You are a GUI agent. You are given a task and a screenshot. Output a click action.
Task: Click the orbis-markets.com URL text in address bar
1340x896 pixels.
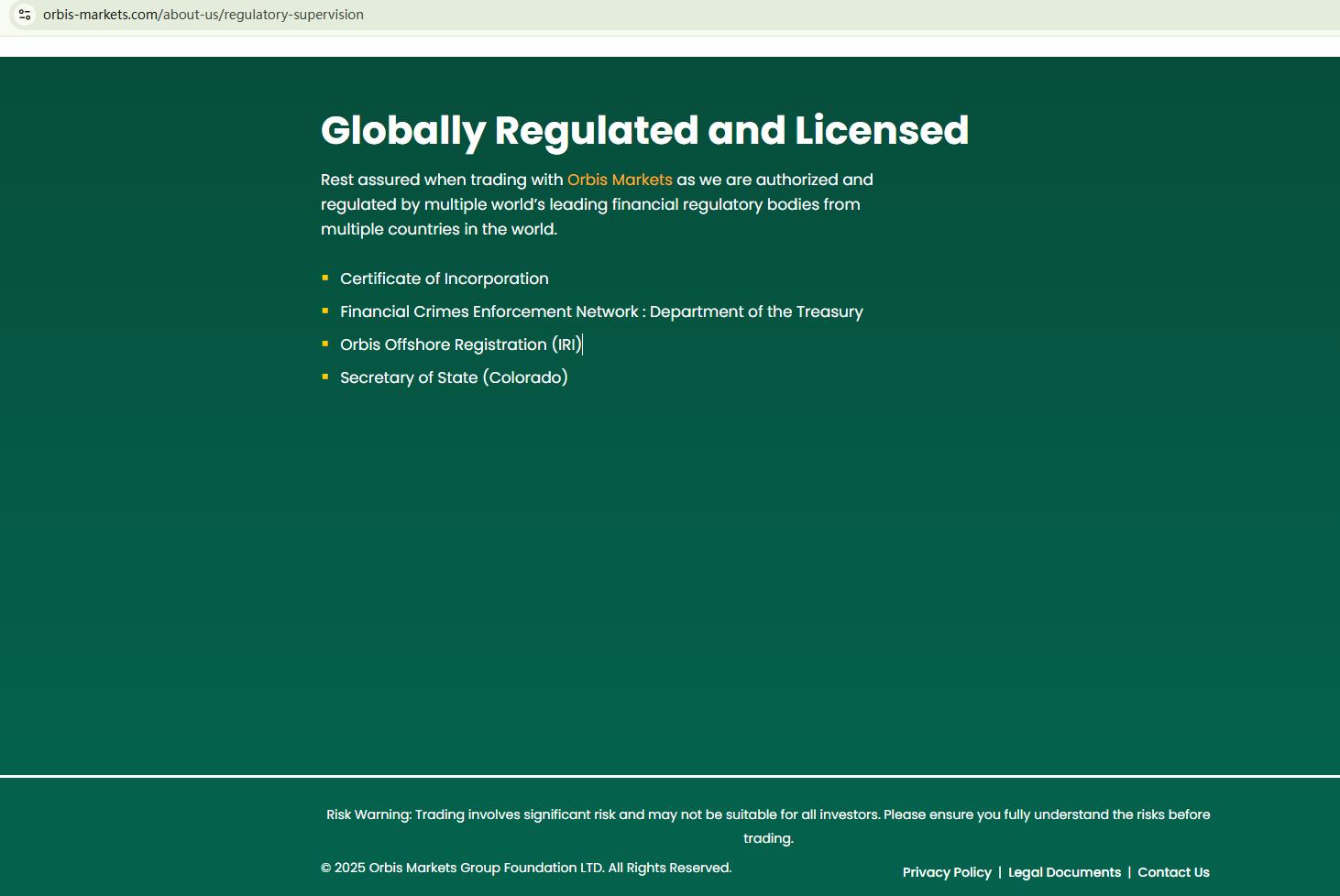[203, 15]
